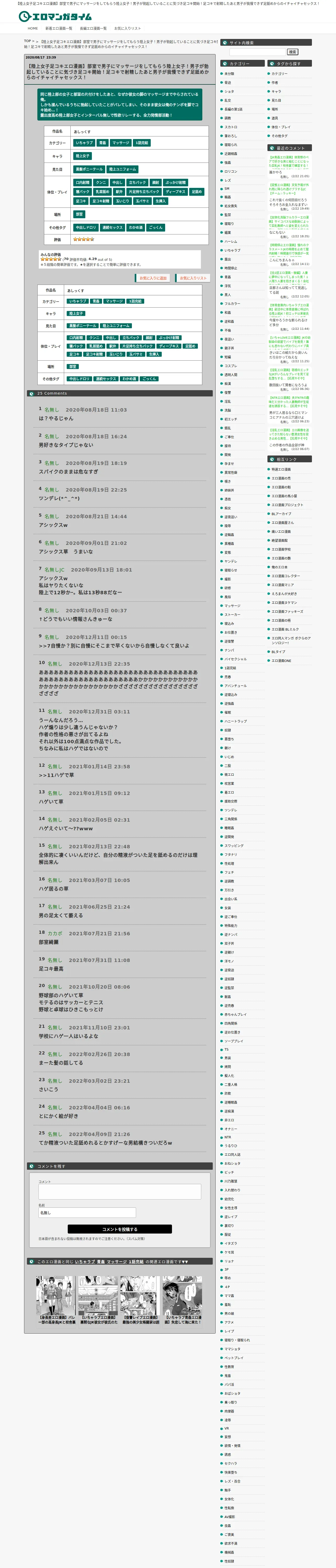
Task: Open the HOME navigation link
Action: 33,28
